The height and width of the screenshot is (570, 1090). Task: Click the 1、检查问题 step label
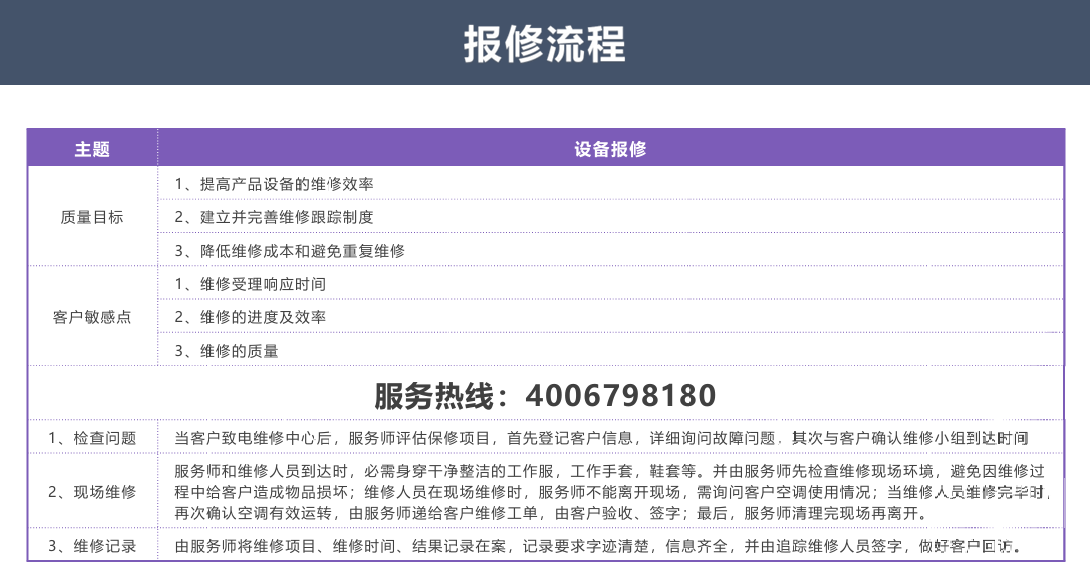pyautogui.click(x=92, y=438)
